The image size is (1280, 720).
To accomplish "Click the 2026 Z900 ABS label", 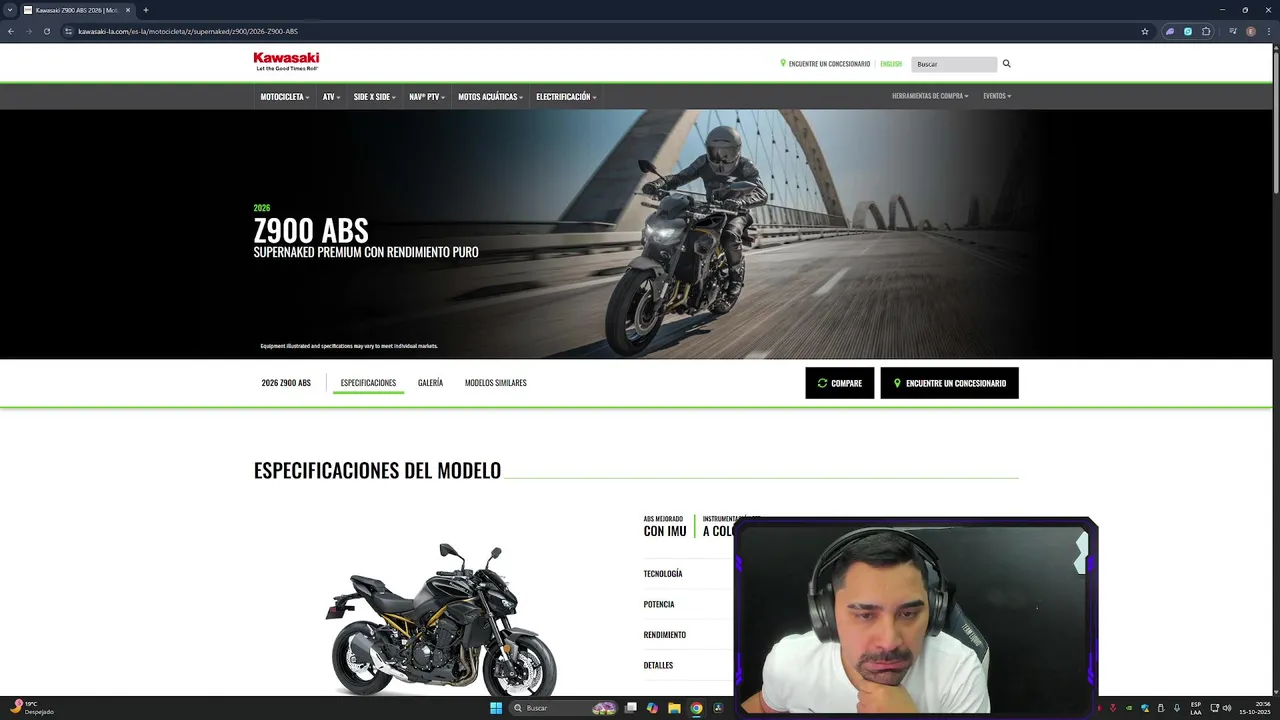I will pyautogui.click(x=286, y=383).
